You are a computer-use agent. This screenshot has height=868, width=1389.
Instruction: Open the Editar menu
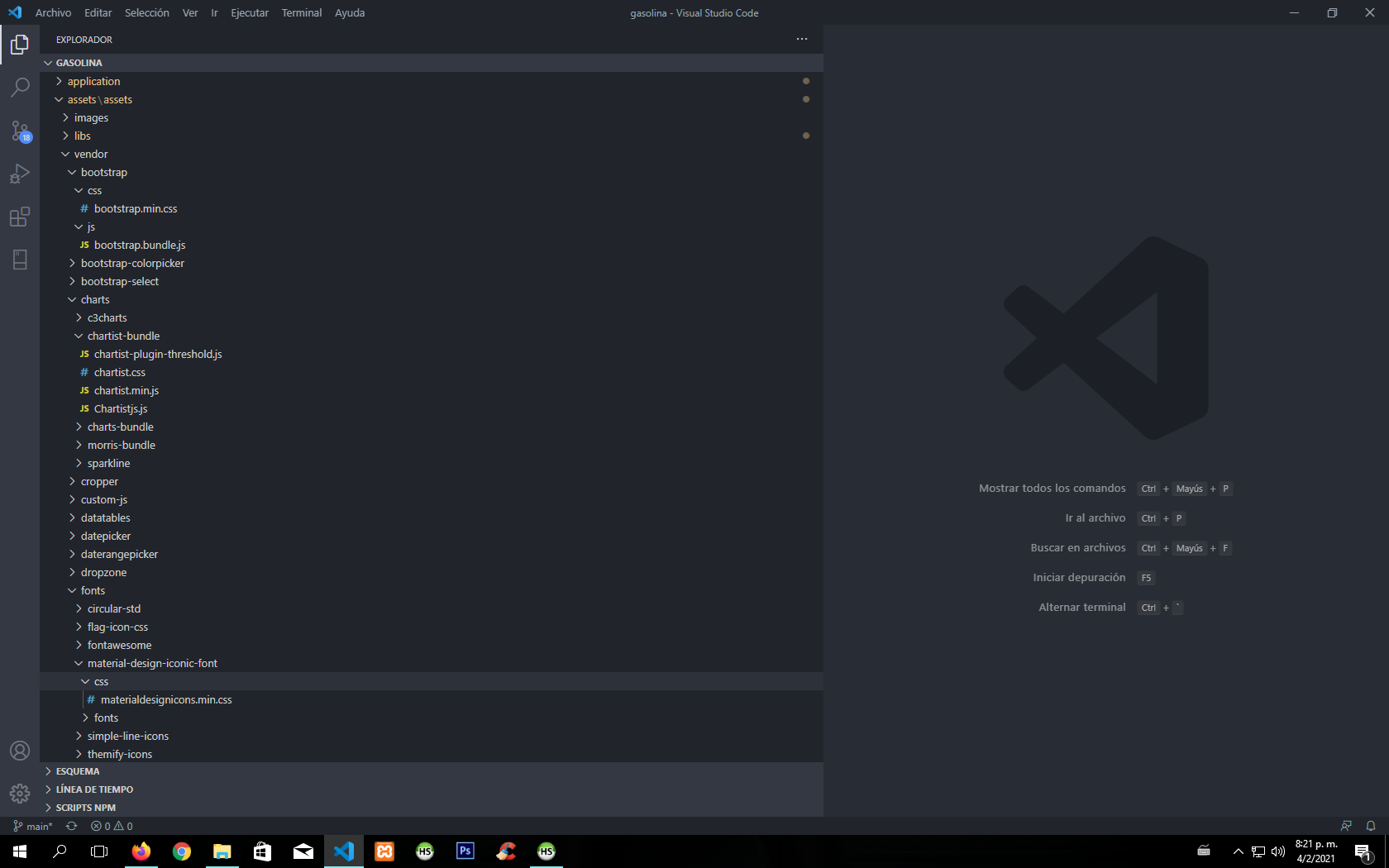pos(98,12)
